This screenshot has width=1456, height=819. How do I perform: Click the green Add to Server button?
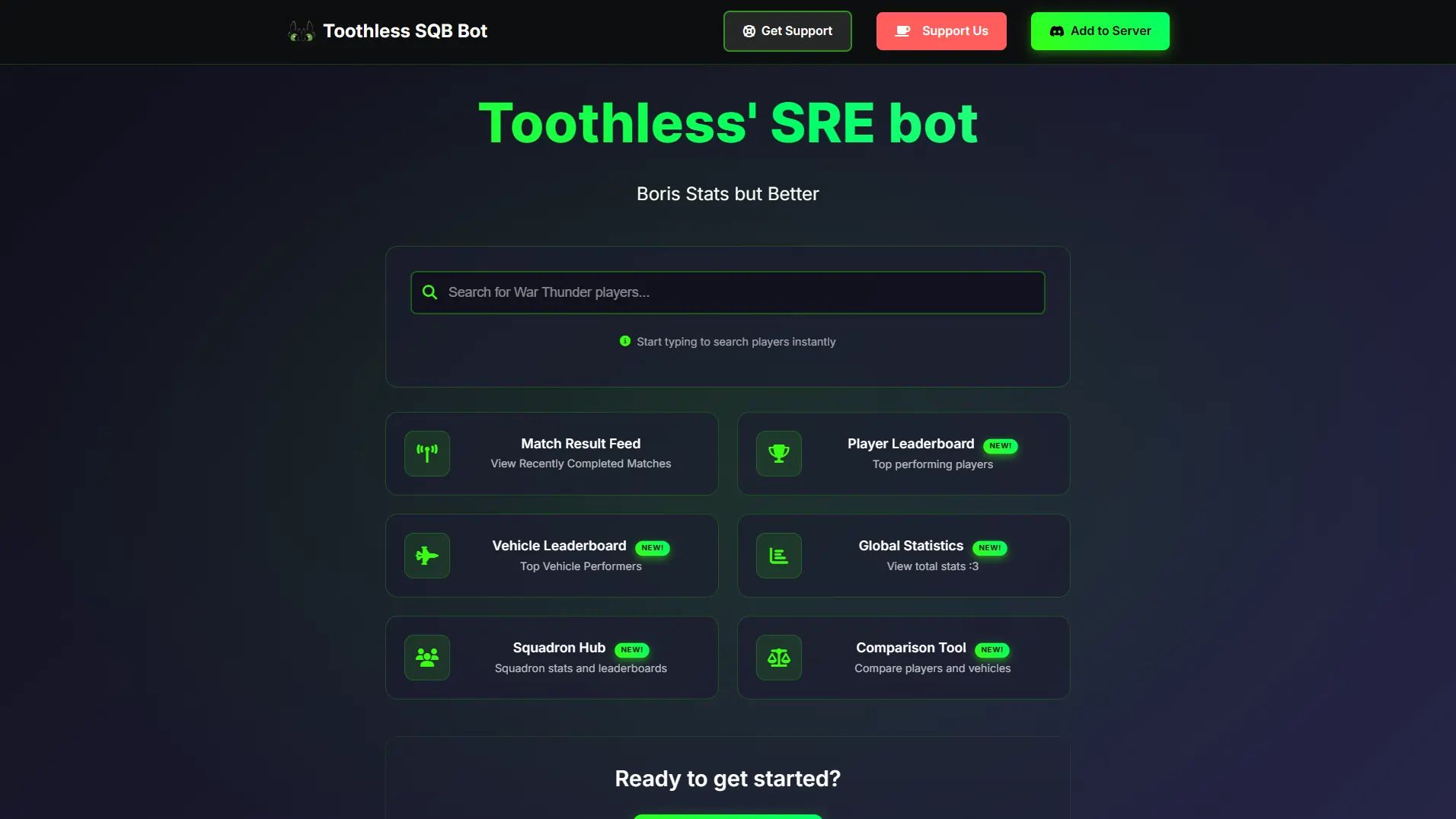[1100, 31]
